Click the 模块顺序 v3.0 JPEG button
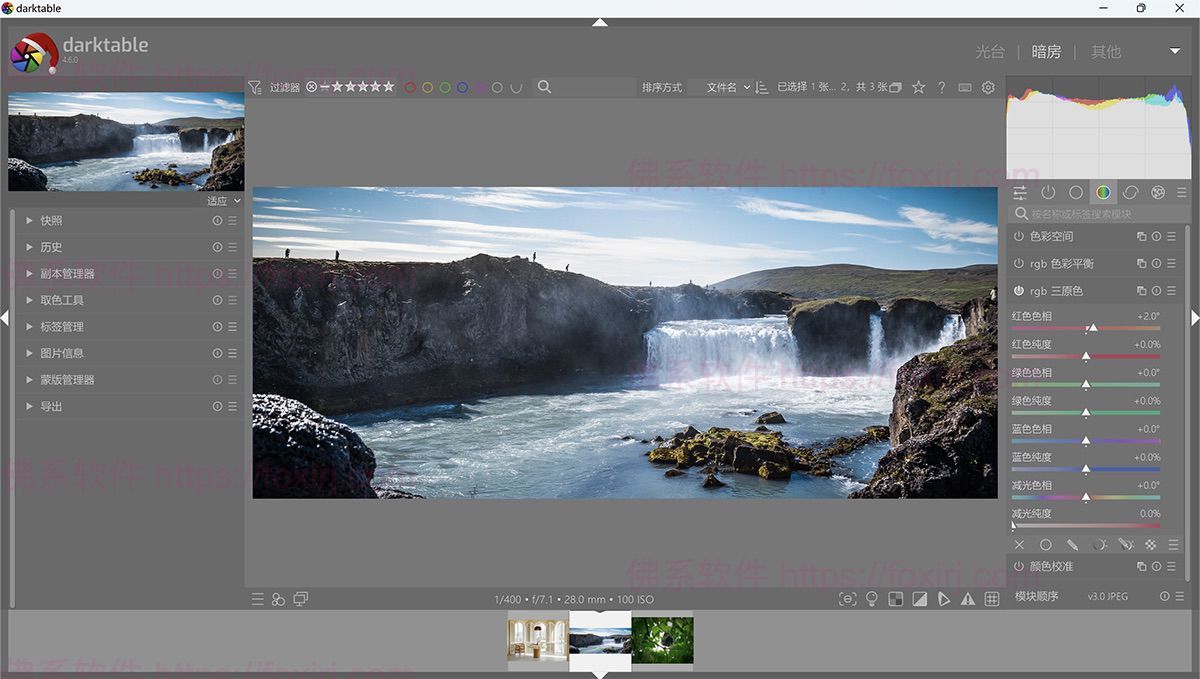 (x=1108, y=597)
